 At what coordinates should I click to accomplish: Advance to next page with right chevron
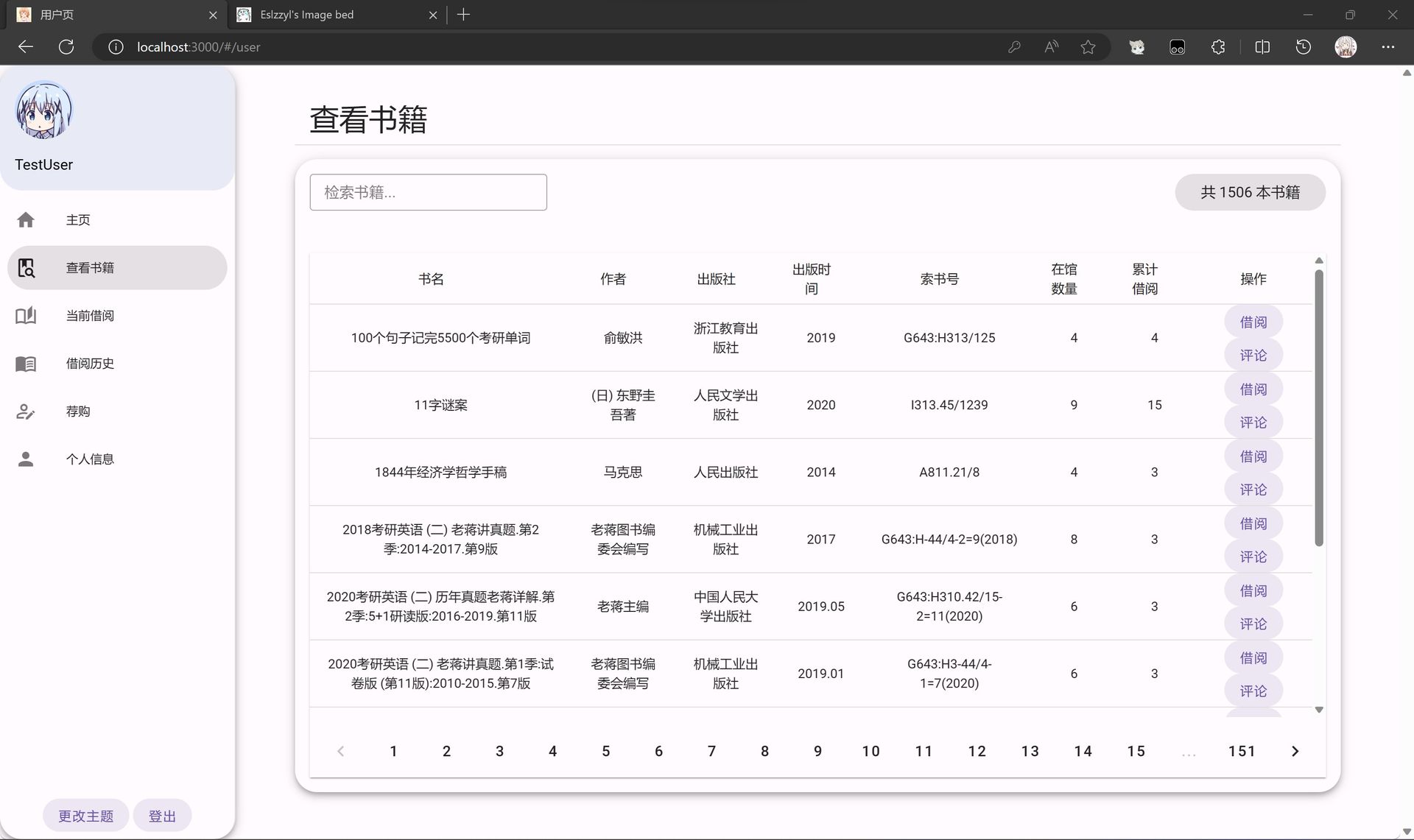point(1295,751)
